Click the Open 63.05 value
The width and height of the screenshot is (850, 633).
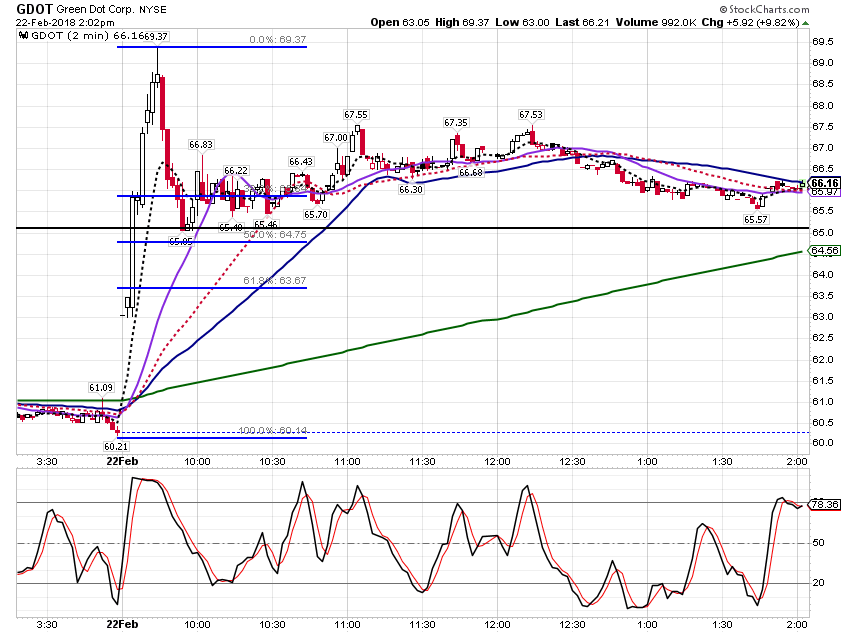pyautogui.click(x=400, y=22)
